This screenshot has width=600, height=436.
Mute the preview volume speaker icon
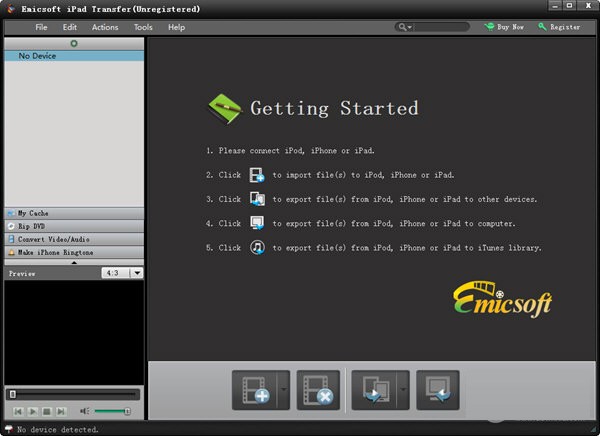pyautogui.click(x=85, y=411)
